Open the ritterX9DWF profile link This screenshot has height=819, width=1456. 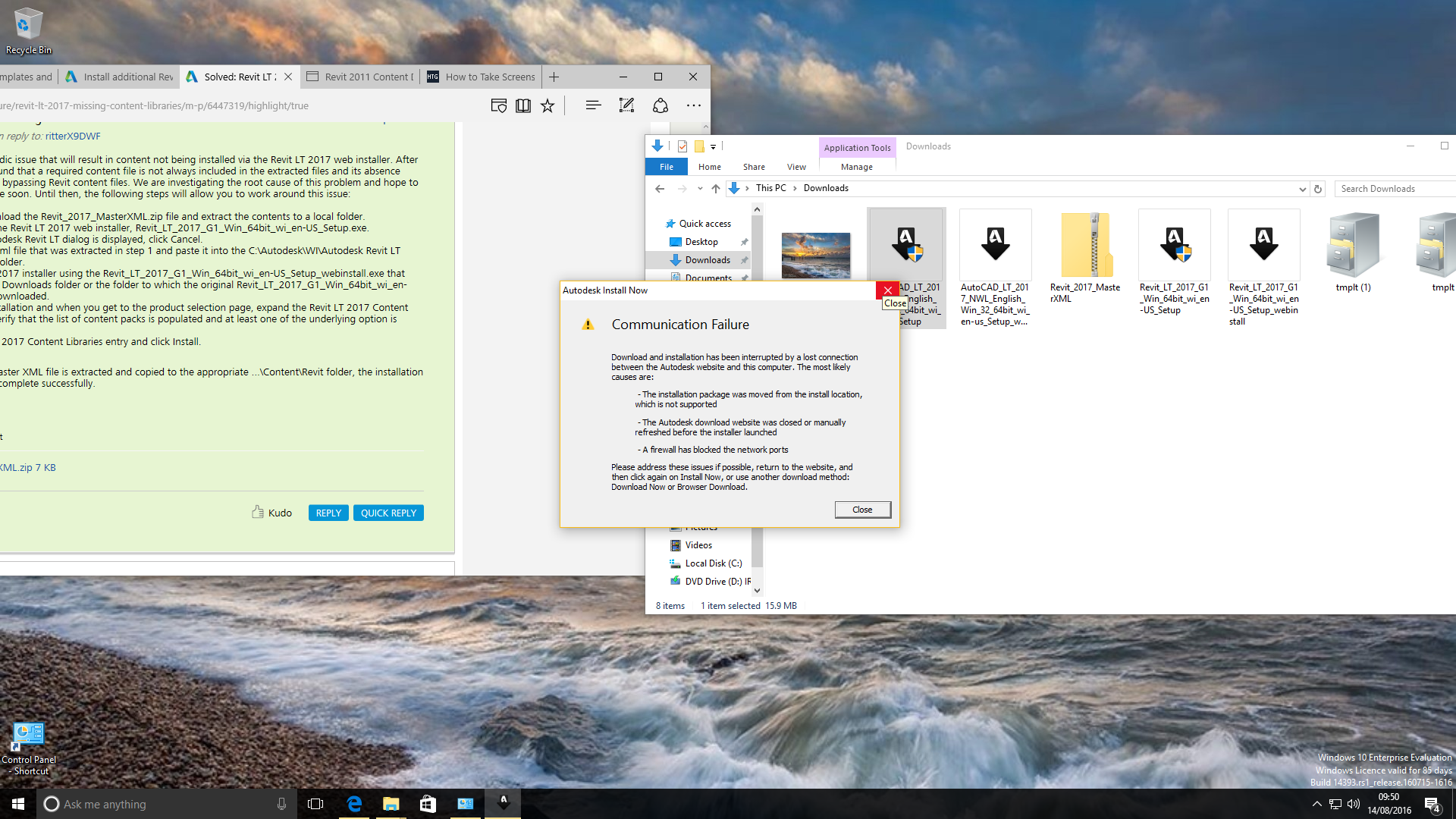coord(73,136)
